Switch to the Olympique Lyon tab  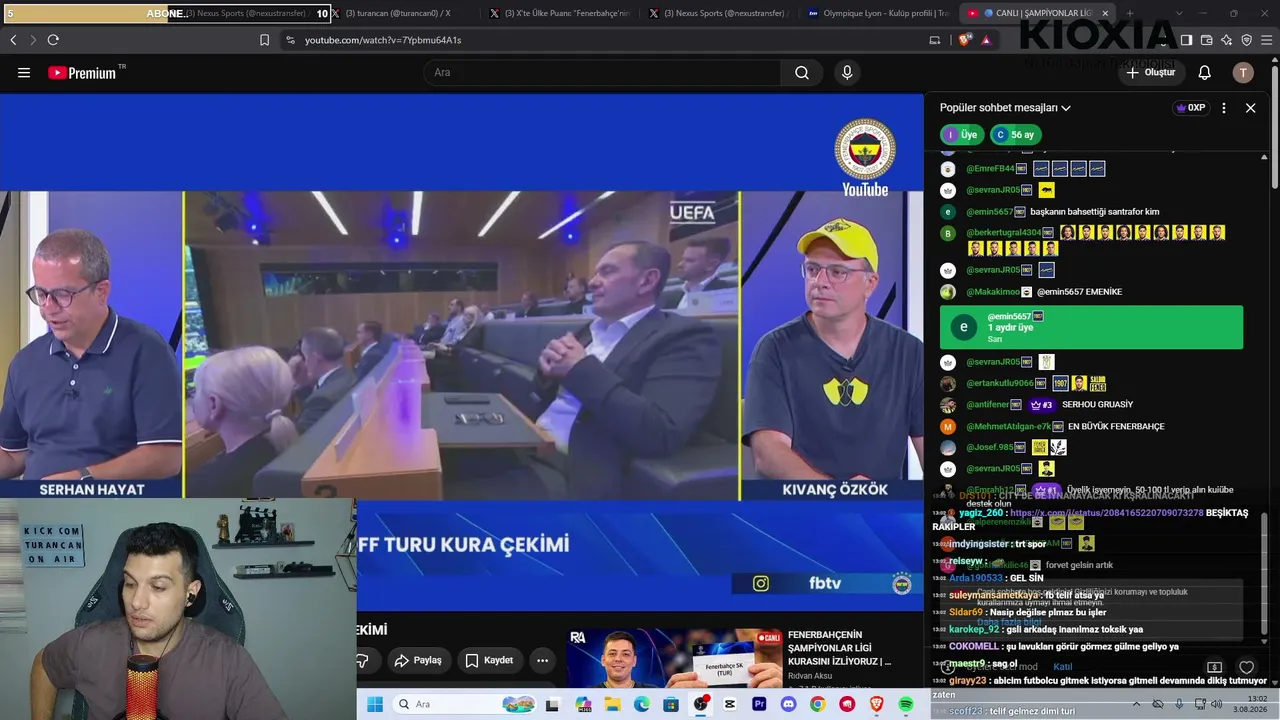click(878, 13)
